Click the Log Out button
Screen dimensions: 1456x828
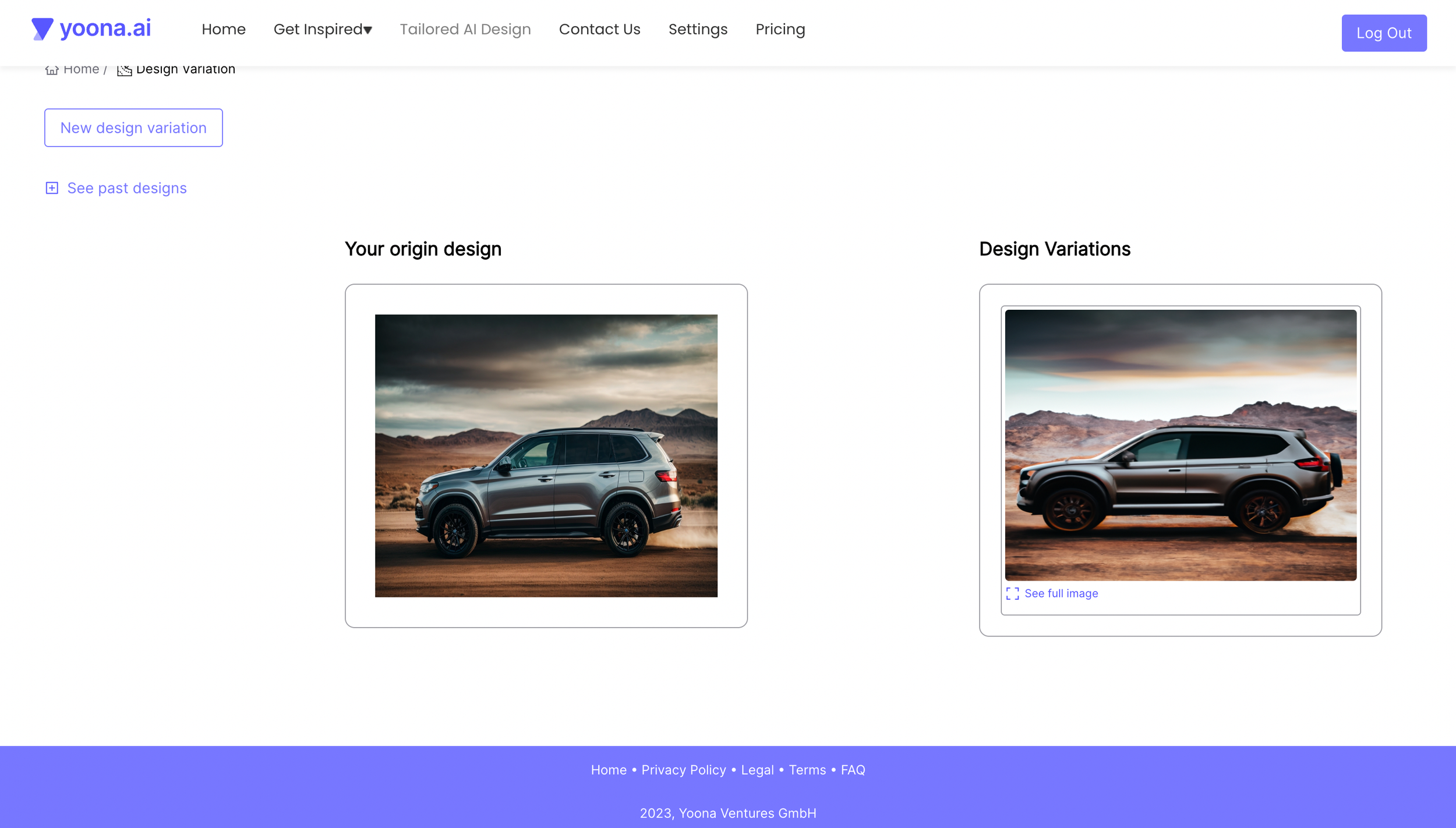pos(1384,33)
